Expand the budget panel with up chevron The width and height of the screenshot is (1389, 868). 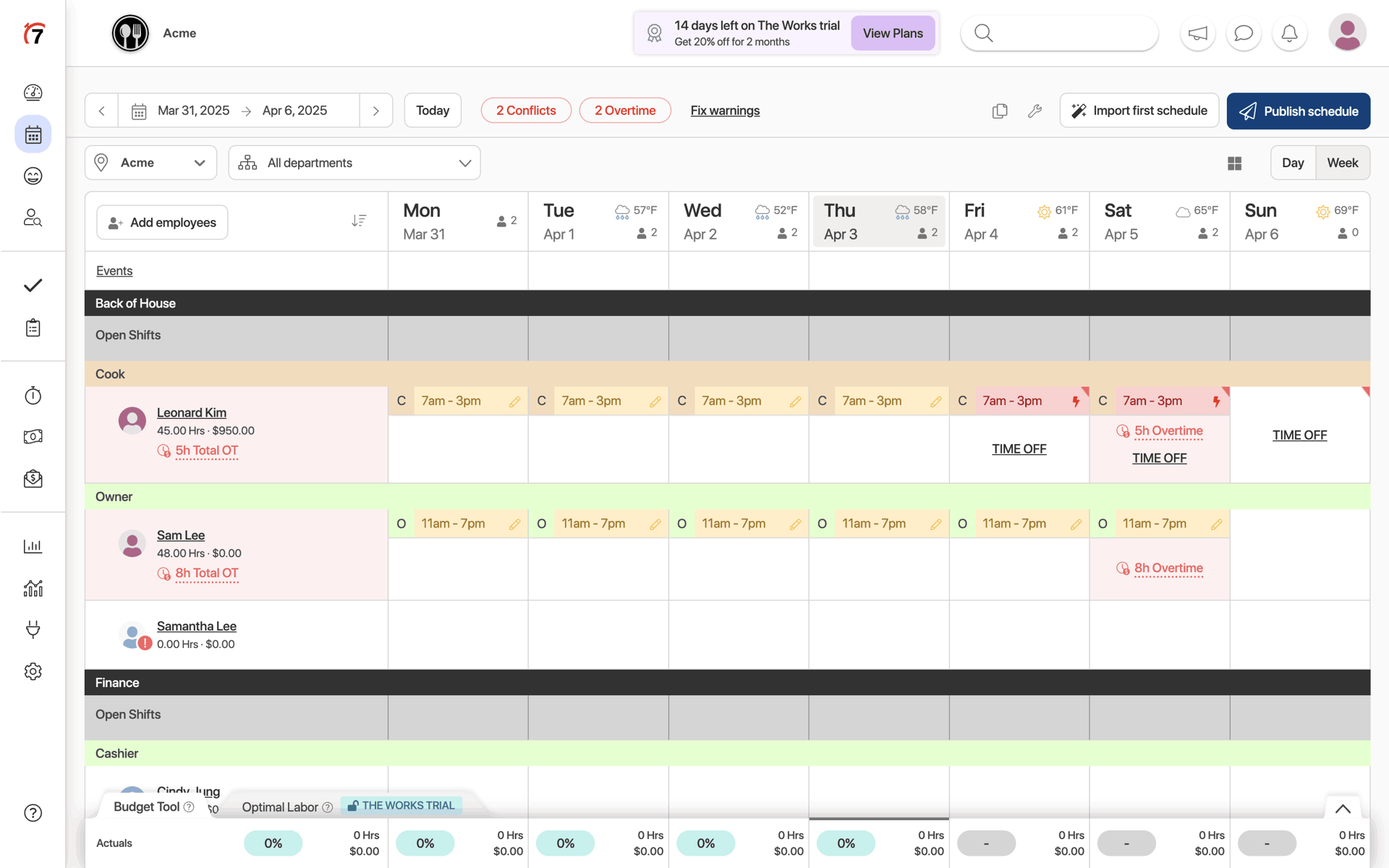click(1343, 809)
